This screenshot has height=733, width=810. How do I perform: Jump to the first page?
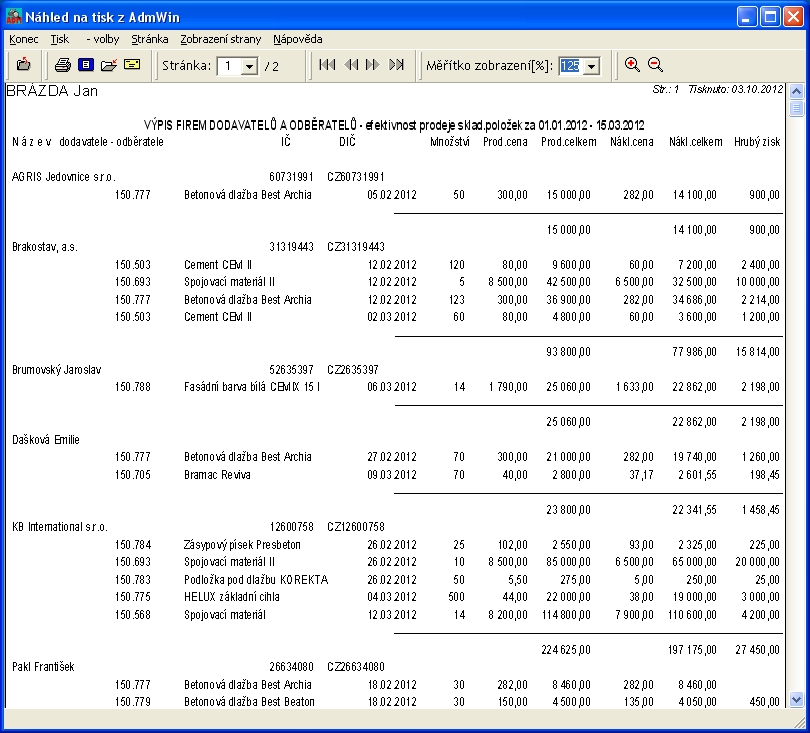pyautogui.click(x=328, y=65)
